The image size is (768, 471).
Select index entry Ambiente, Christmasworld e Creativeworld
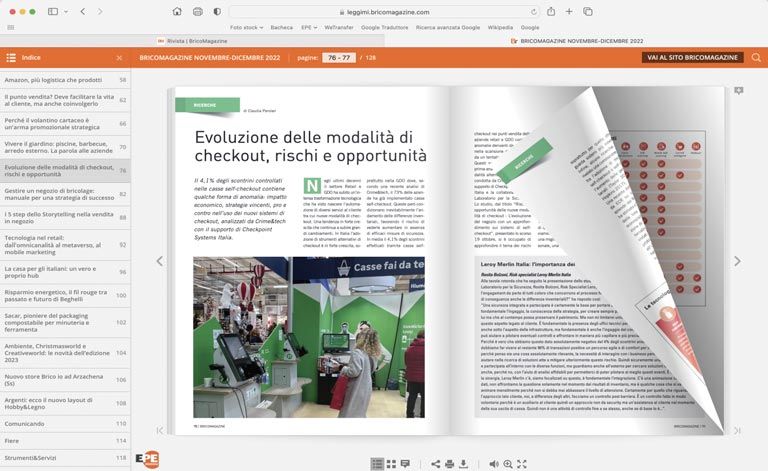click(65, 353)
